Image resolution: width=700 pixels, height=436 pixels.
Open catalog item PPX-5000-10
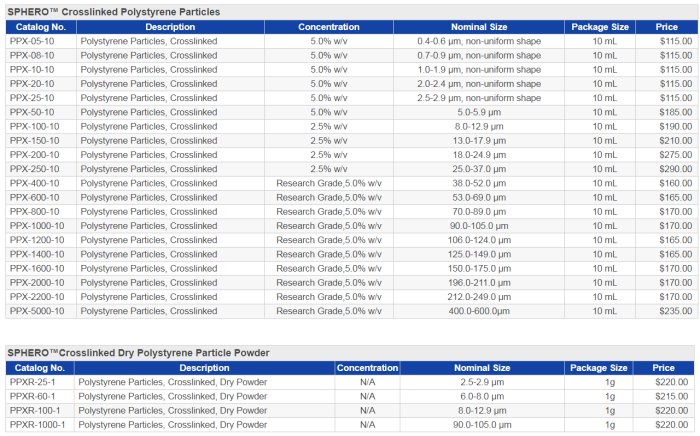(x=36, y=311)
